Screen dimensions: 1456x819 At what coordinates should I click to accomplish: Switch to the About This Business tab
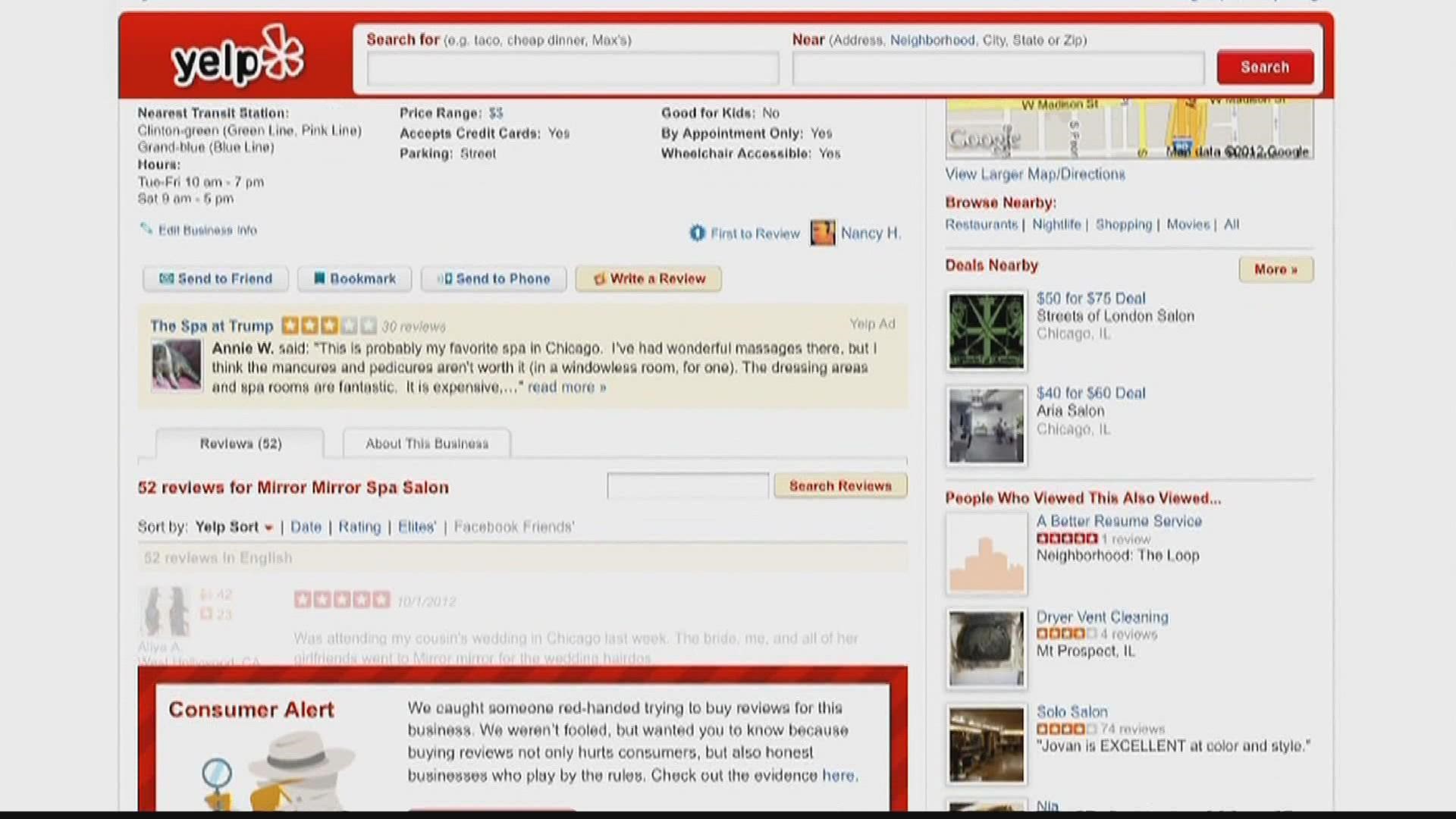point(427,444)
